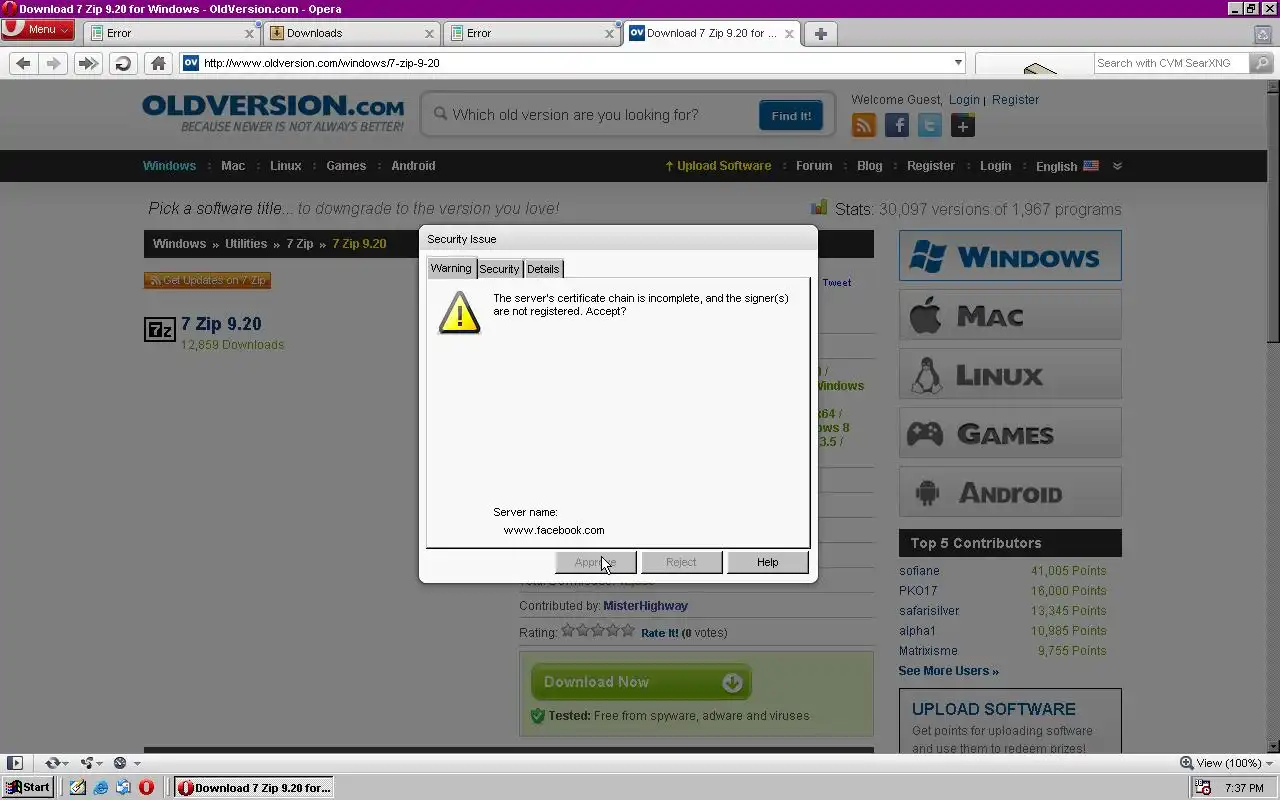Select the Warning tab in dialog
Image resolution: width=1280 pixels, height=800 pixels.
click(x=451, y=268)
